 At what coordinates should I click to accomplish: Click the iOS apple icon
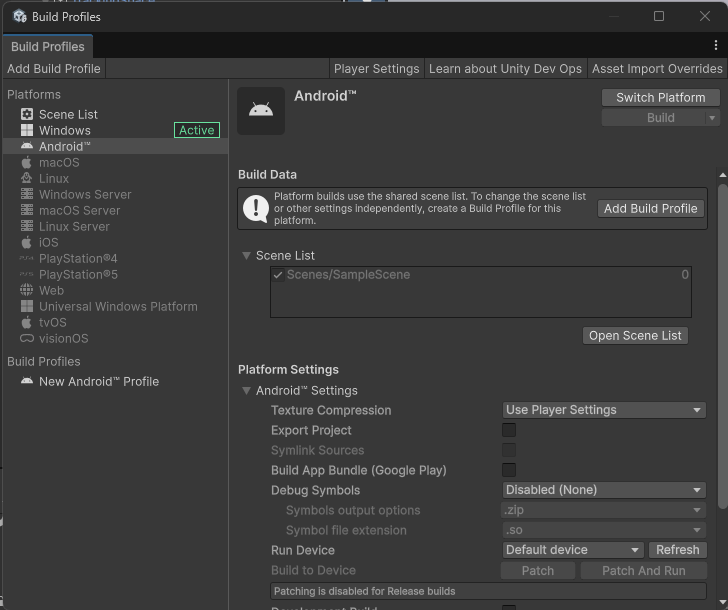[x=27, y=242]
